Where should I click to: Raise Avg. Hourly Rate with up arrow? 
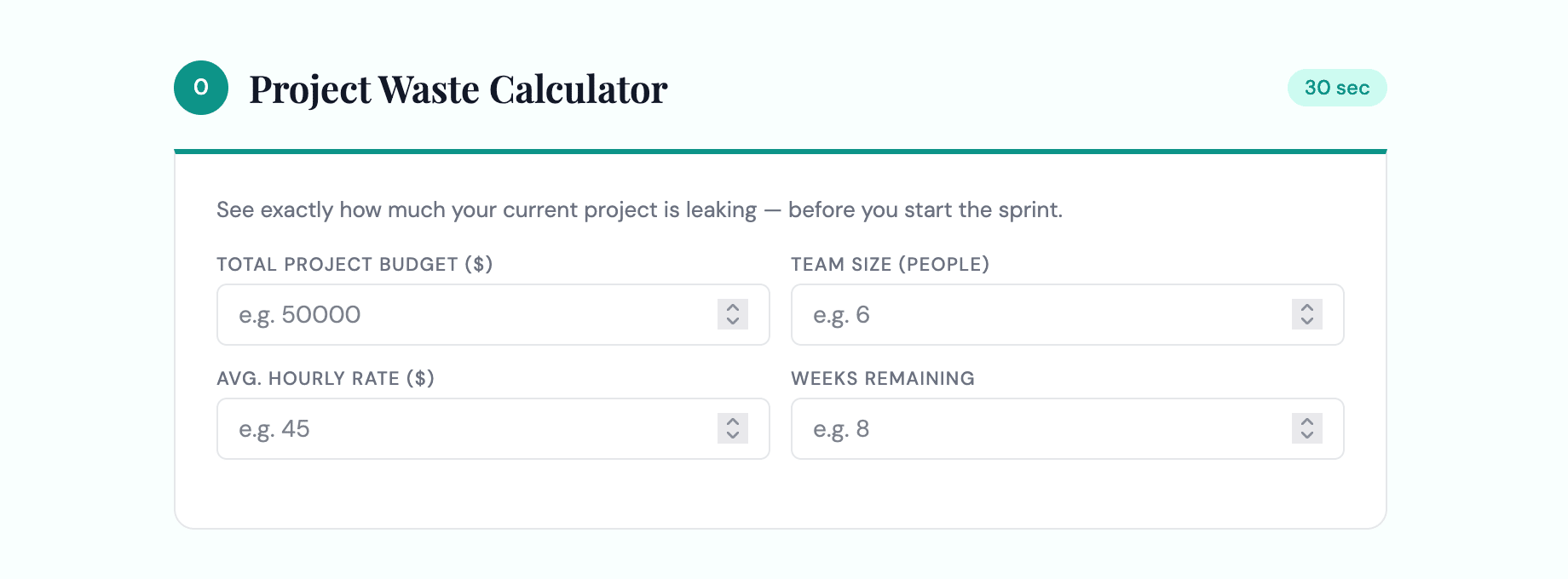point(733,421)
